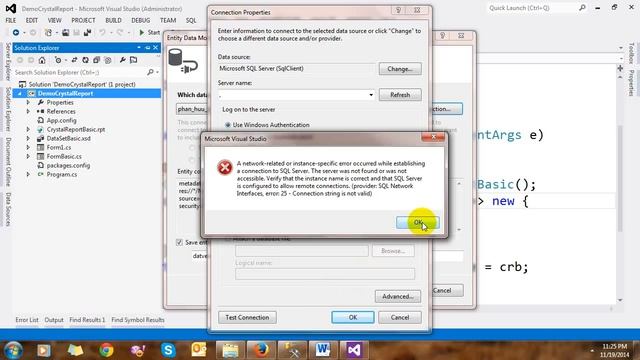This screenshot has height=360, width=640.
Task: Click the Save All toolbar icon
Action: [87, 32]
